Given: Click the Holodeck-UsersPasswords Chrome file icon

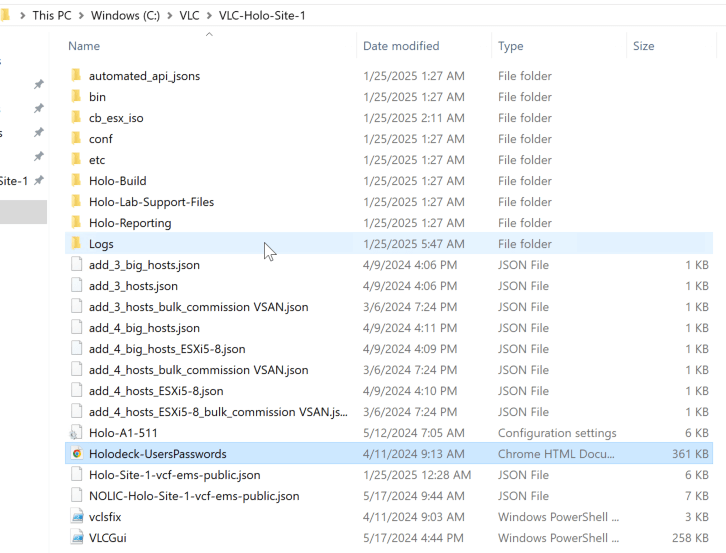Looking at the screenshot, I should [77, 454].
